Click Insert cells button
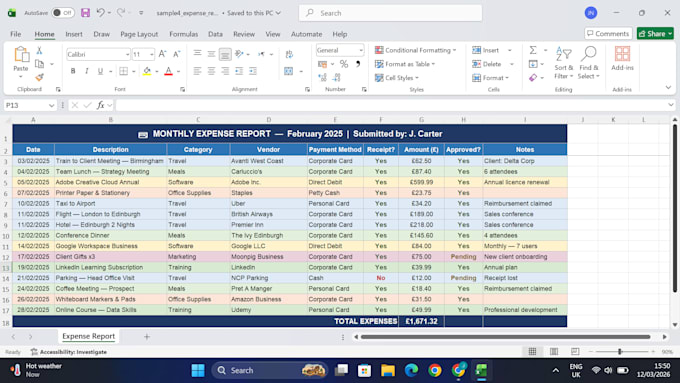680x383 pixels. [x=486, y=50]
